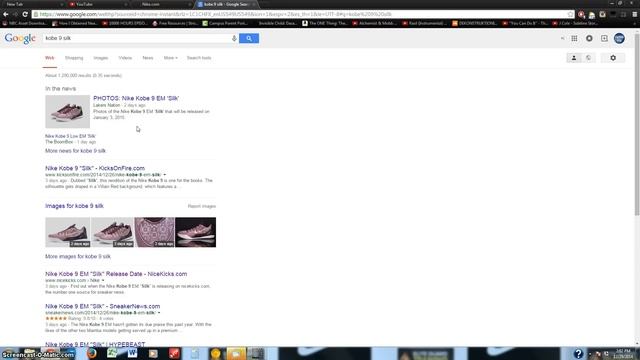Open Microsoft Word from the taskbar
This screenshot has width=640, height=360.
(x=133, y=353)
